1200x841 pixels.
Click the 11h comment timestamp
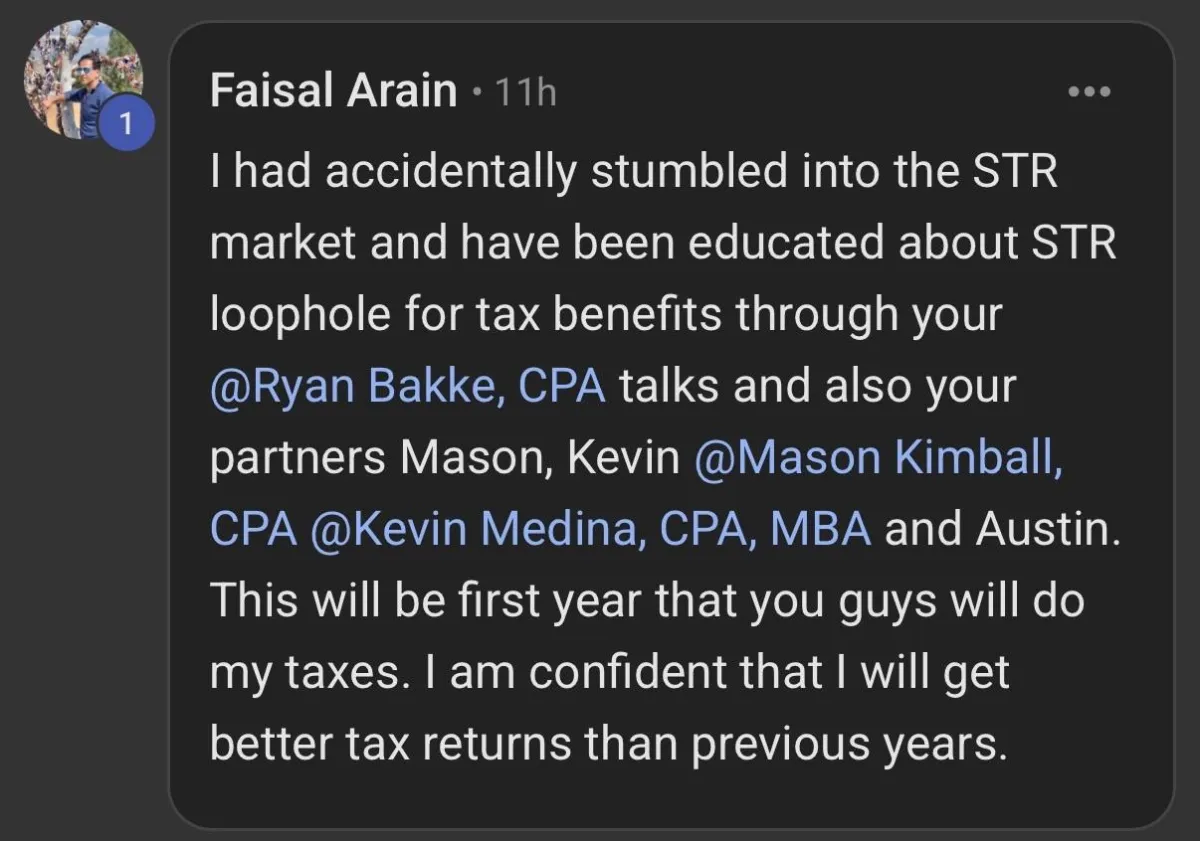coord(525,93)
